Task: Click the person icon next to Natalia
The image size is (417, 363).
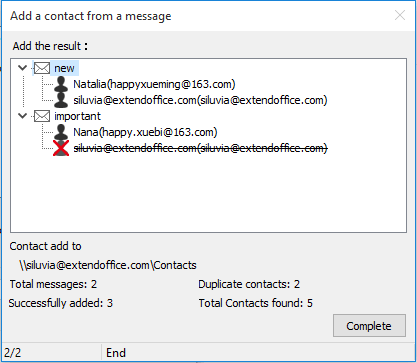Action: [x=61, y=84]
